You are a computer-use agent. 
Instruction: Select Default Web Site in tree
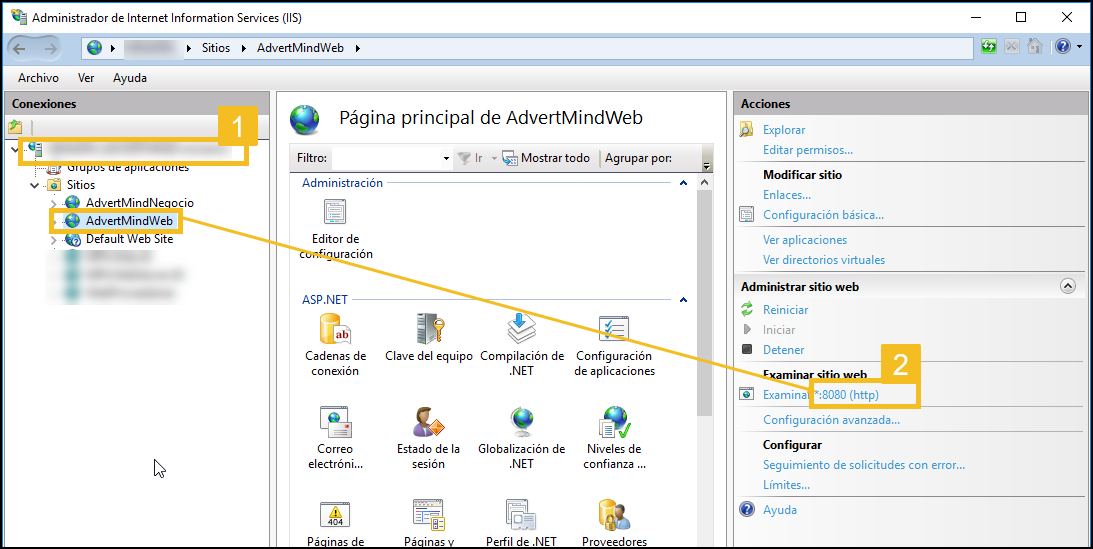pos(129,239)
